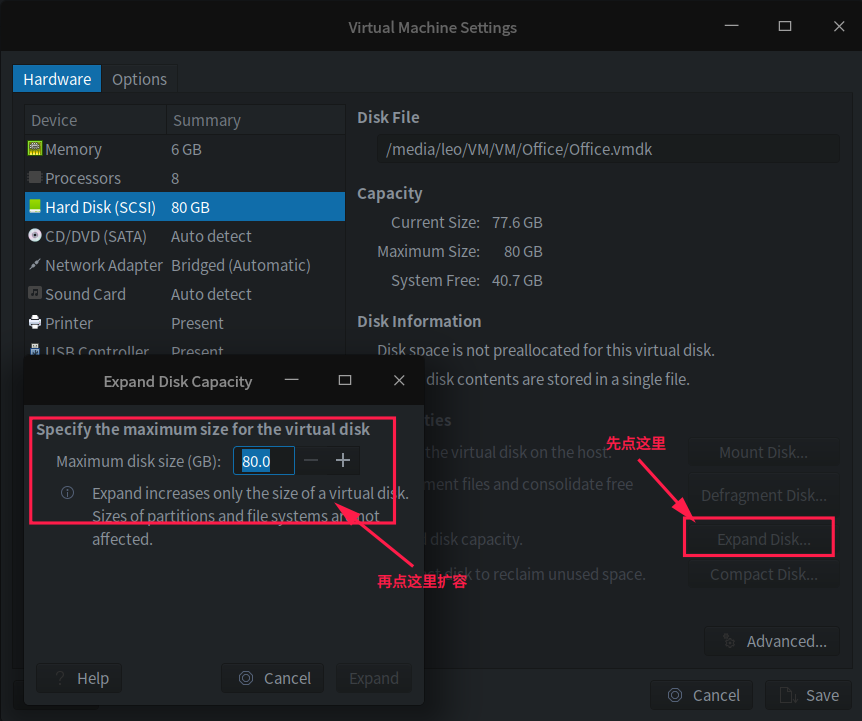862x721 pixels.
Task: Select the Memory row in the device list
Action: click(185, 149)
